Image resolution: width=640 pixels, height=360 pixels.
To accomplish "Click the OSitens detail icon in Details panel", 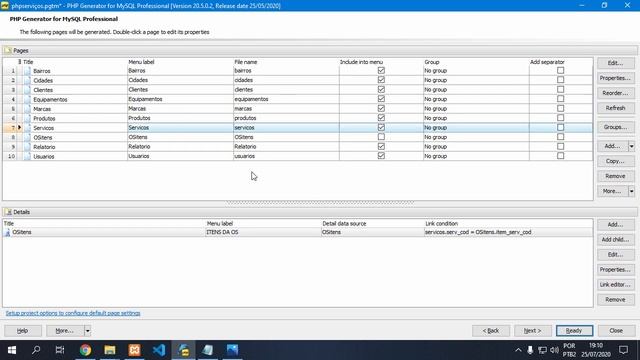I will click(x=7, y=232).
